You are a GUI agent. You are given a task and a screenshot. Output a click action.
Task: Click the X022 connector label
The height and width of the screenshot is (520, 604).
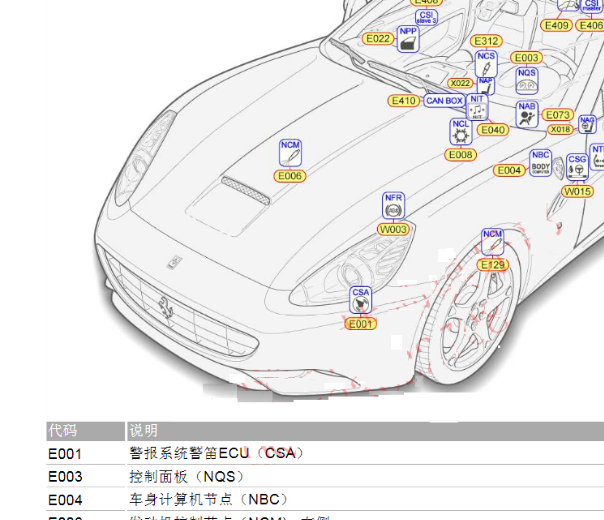click(x=460, y=83)
